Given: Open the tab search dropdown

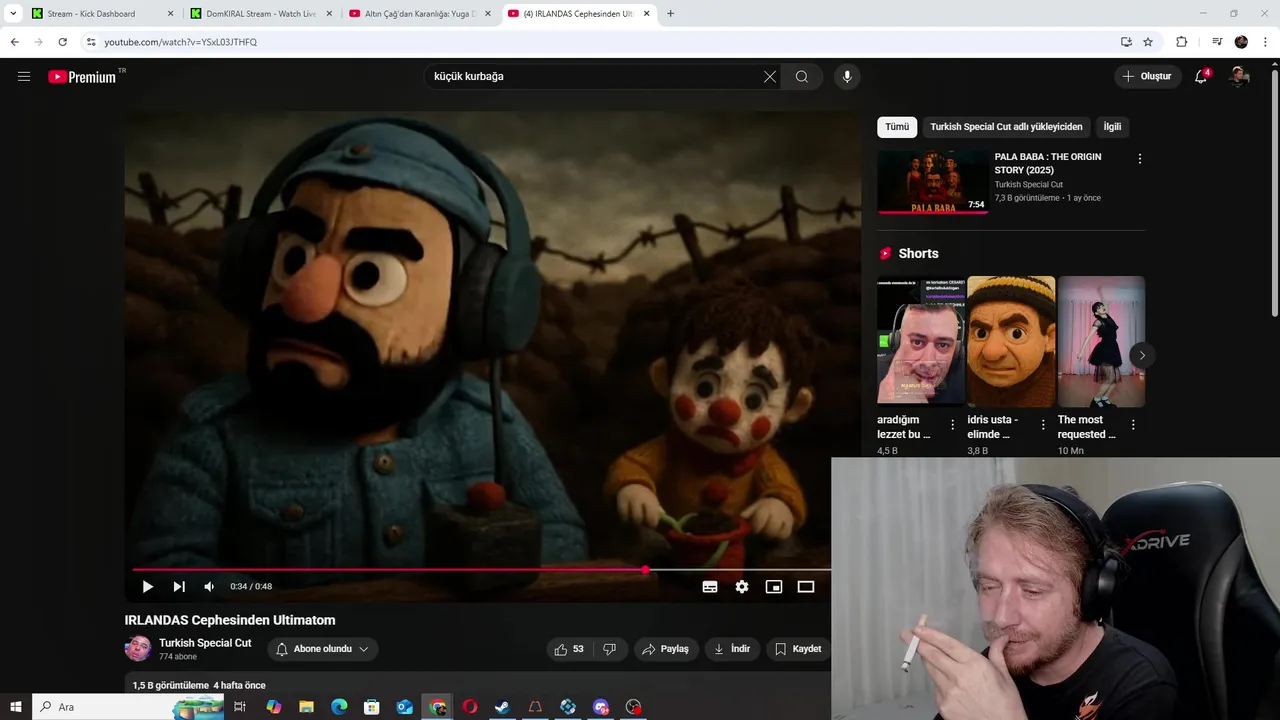Looking at the screenshot, I should click(x=13, y=14).
